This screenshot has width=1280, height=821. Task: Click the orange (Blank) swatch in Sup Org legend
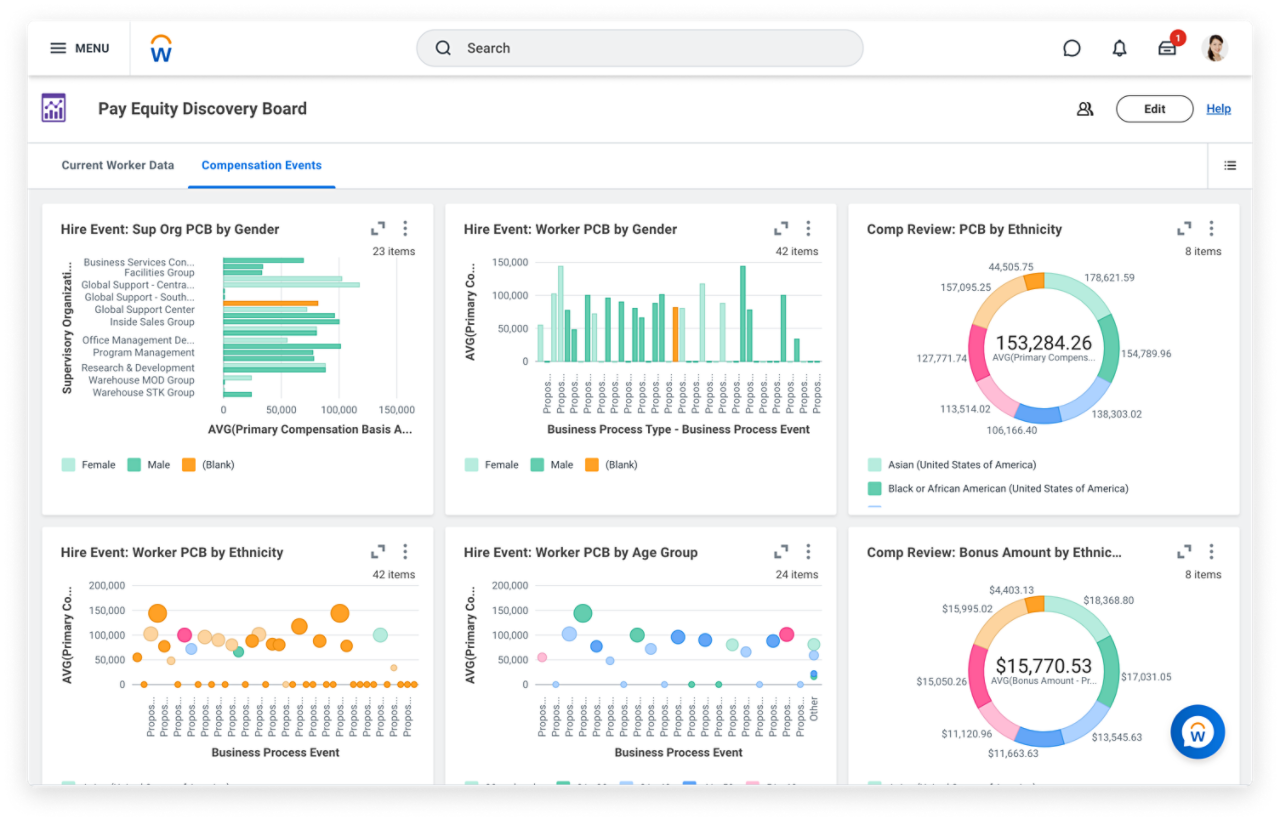tap(189, 465)
